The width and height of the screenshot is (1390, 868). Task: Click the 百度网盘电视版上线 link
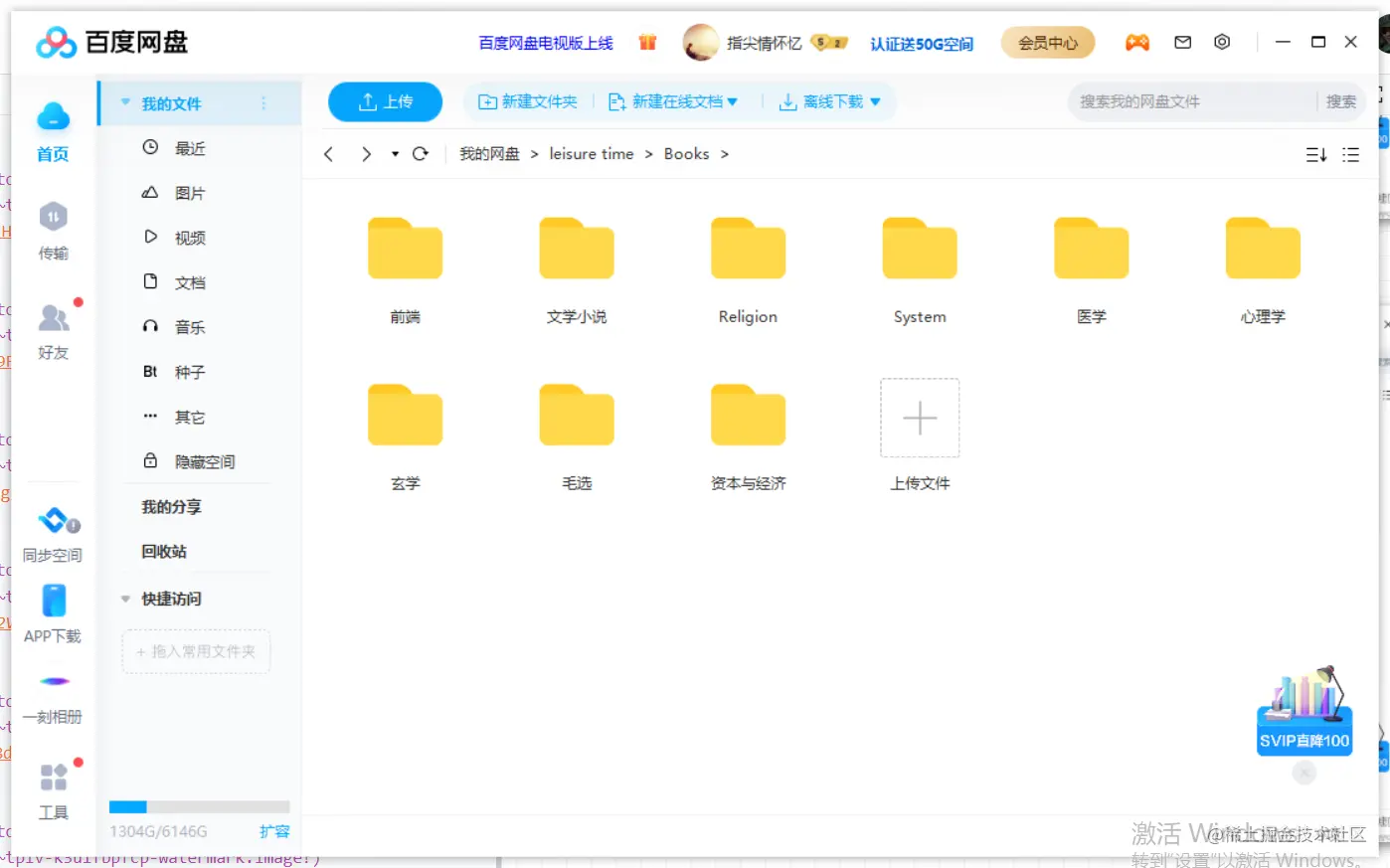(x=546, y=43)
